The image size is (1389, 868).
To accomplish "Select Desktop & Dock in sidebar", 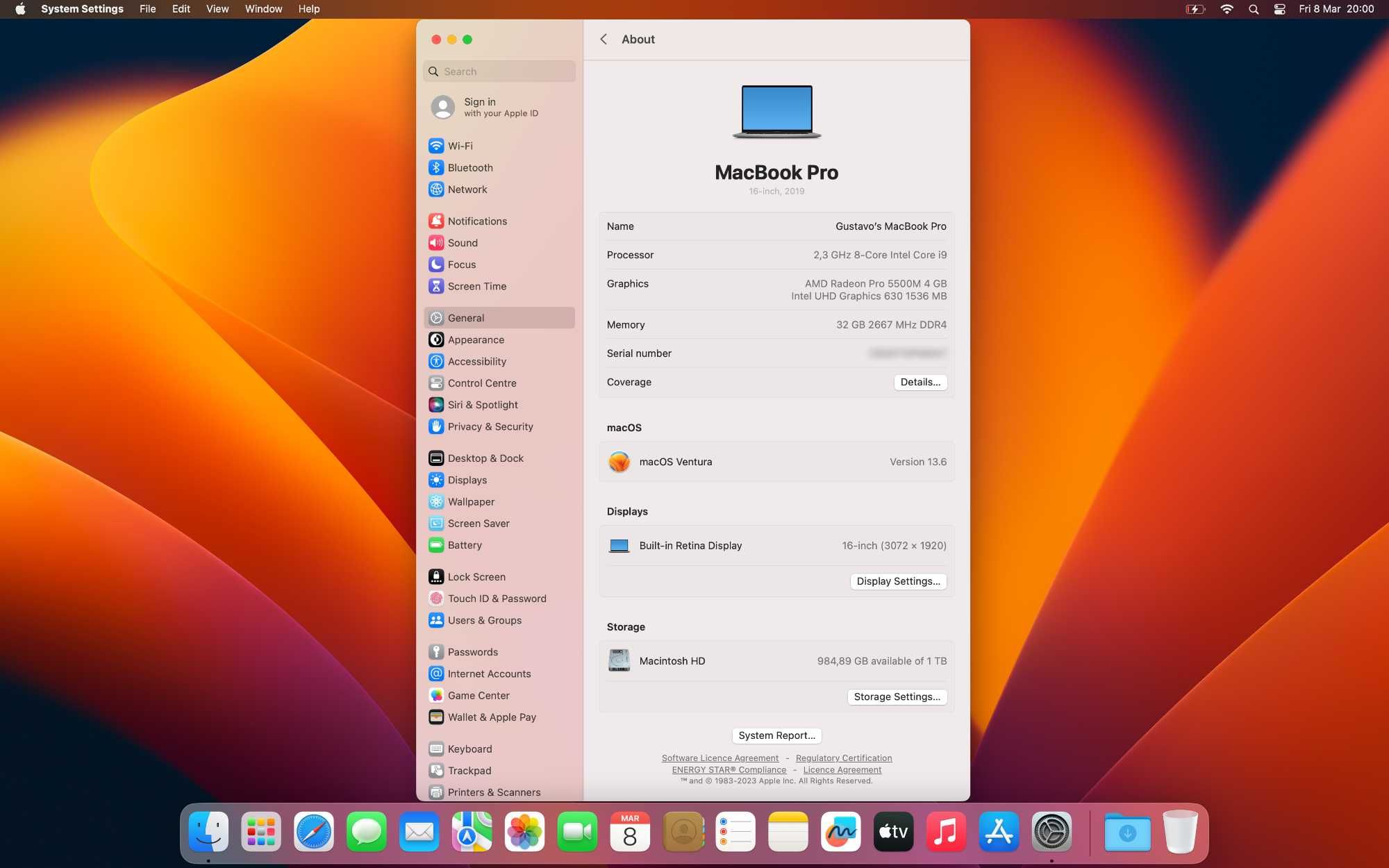I will 499,458.
